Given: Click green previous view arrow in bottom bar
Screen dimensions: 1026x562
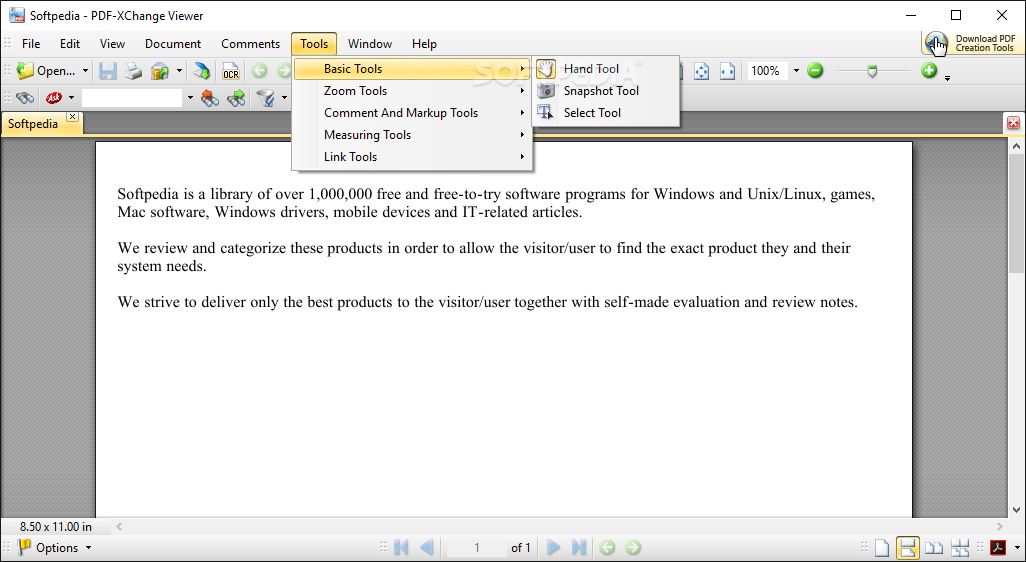Looking at the screenshot, I should pyautogui.click(x=607, y=547).
